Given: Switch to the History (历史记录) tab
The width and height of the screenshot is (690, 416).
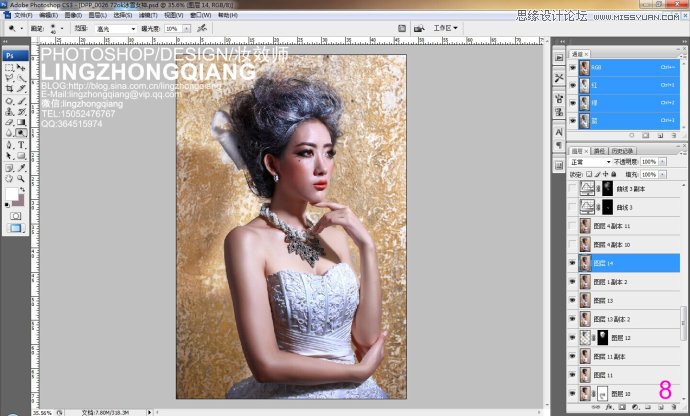Looking at the screenshot, I should pos(622,151).
